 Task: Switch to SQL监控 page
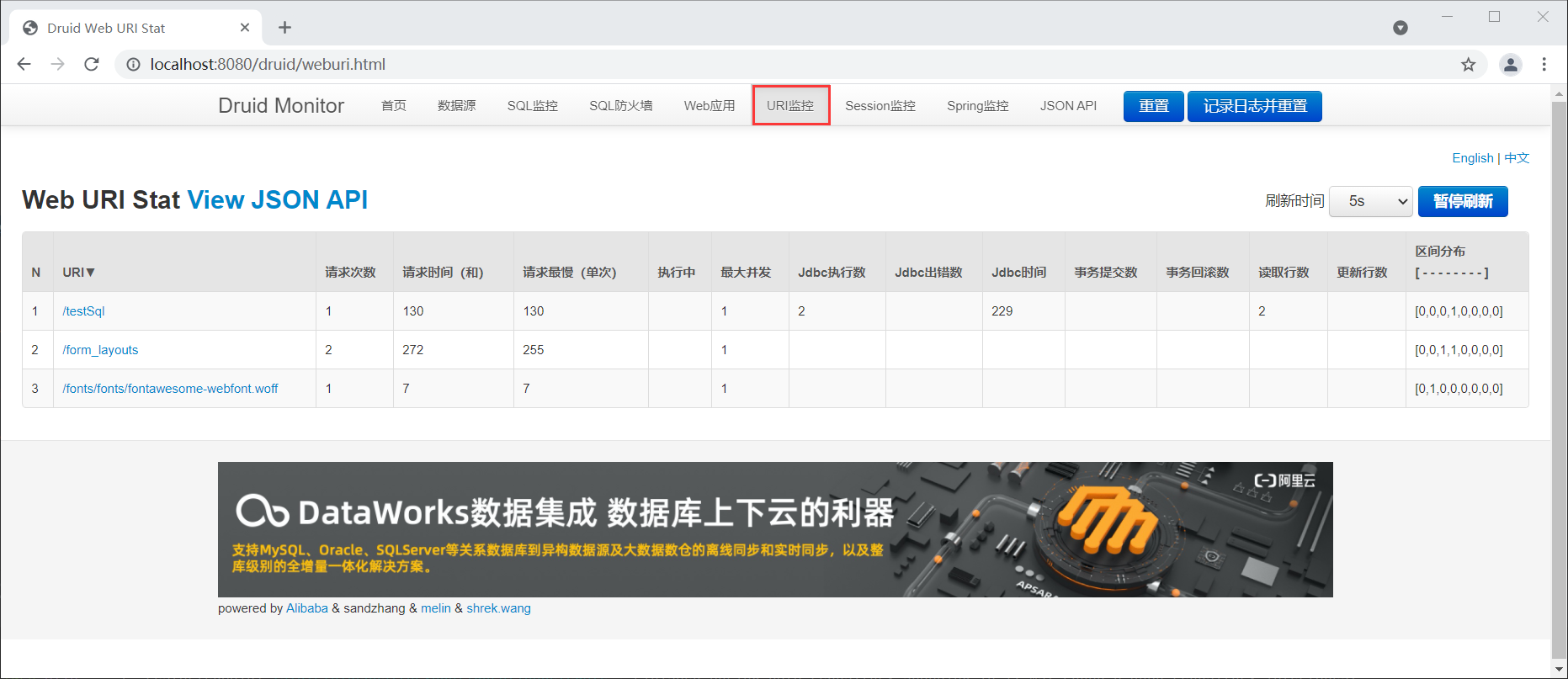533,106
